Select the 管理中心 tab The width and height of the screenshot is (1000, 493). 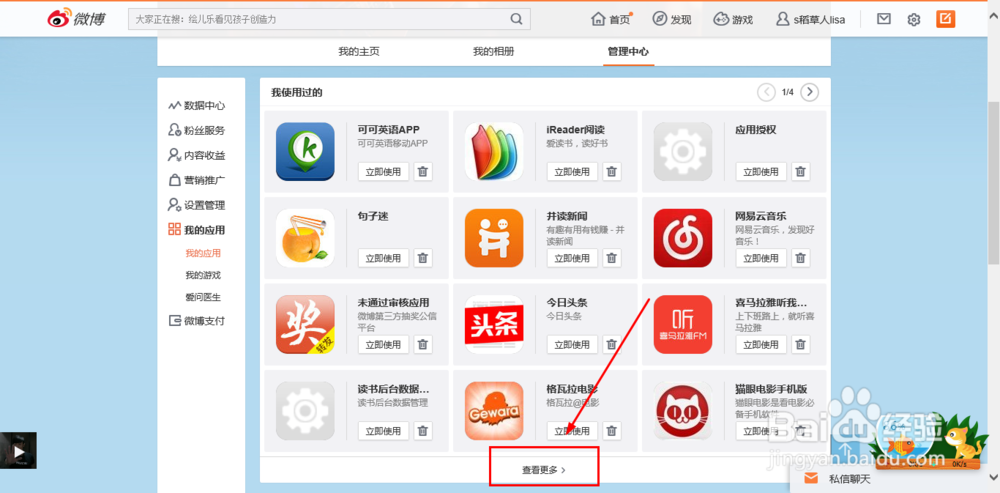(628, 52)
